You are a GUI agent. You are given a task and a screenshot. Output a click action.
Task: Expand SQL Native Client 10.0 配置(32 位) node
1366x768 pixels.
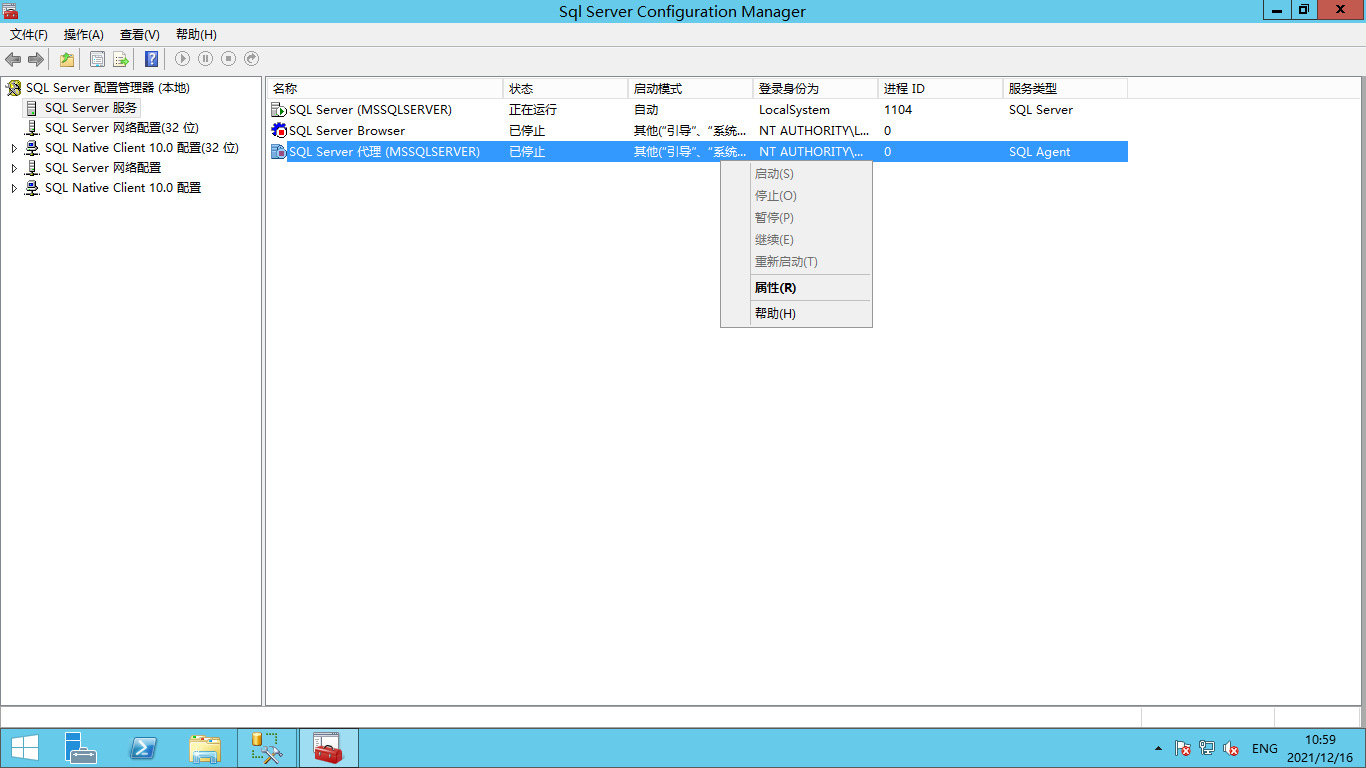pyautogui.click(x=14, y=148)
